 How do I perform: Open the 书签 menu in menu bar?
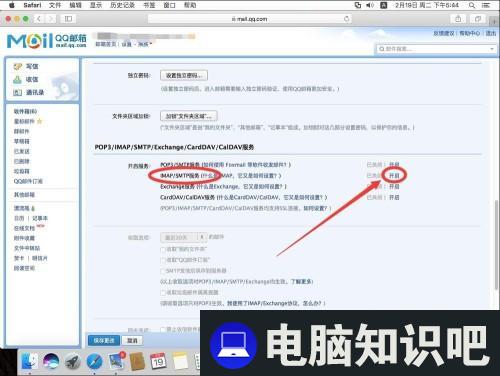point(149,5)
